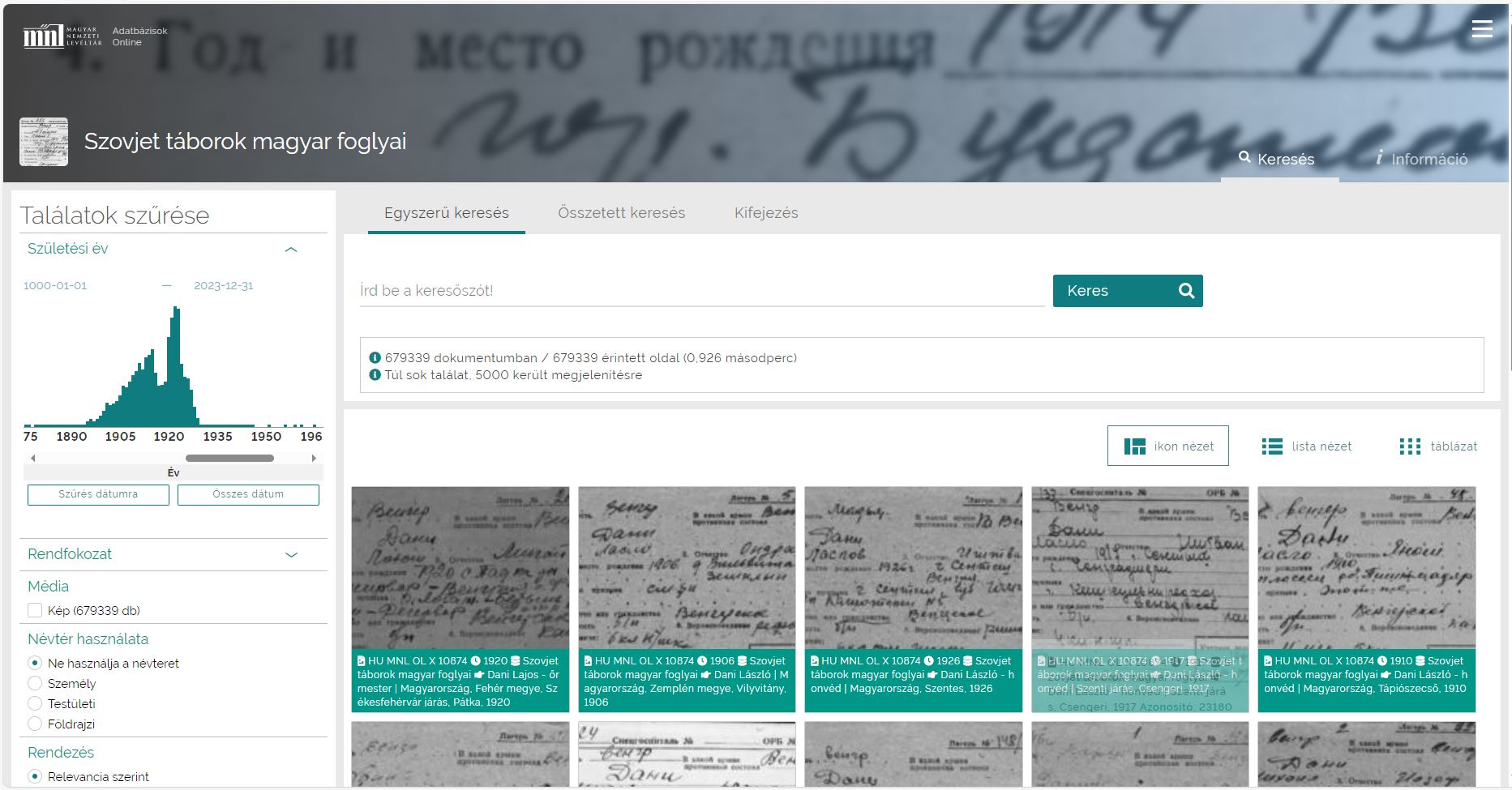Screen dimensions: 1512x790
Task: Click left arrow of histogram scrollbar
Action: point(32,459)
